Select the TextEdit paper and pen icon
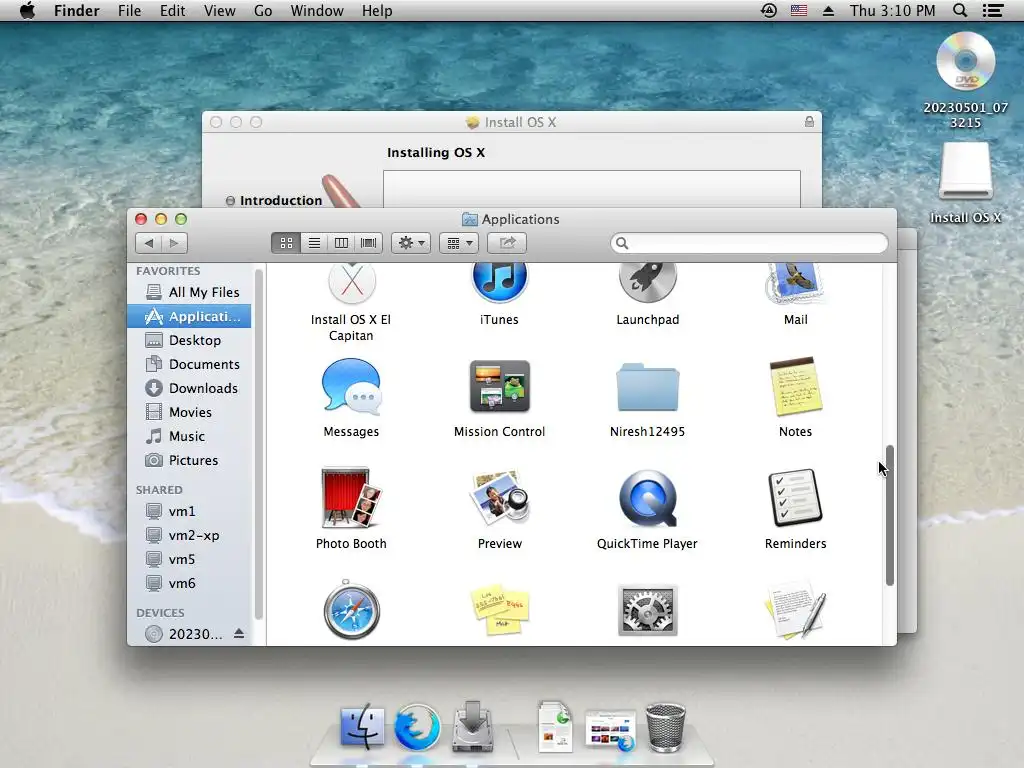This screenshot has height=768, width=1024. pyautogui.click(x=795, y=609)
